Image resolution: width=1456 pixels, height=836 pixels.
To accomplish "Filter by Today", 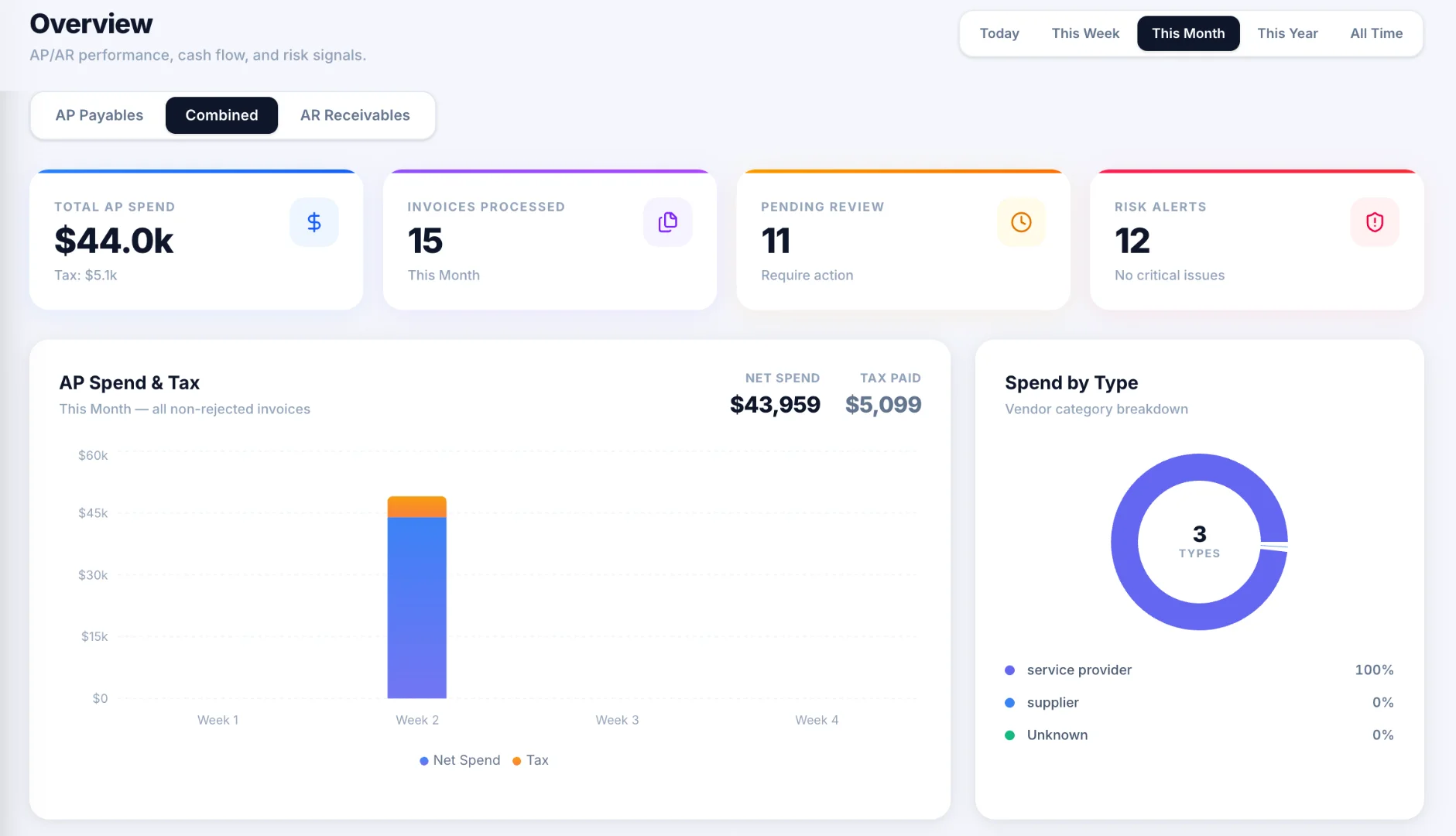I will [999, 33].
